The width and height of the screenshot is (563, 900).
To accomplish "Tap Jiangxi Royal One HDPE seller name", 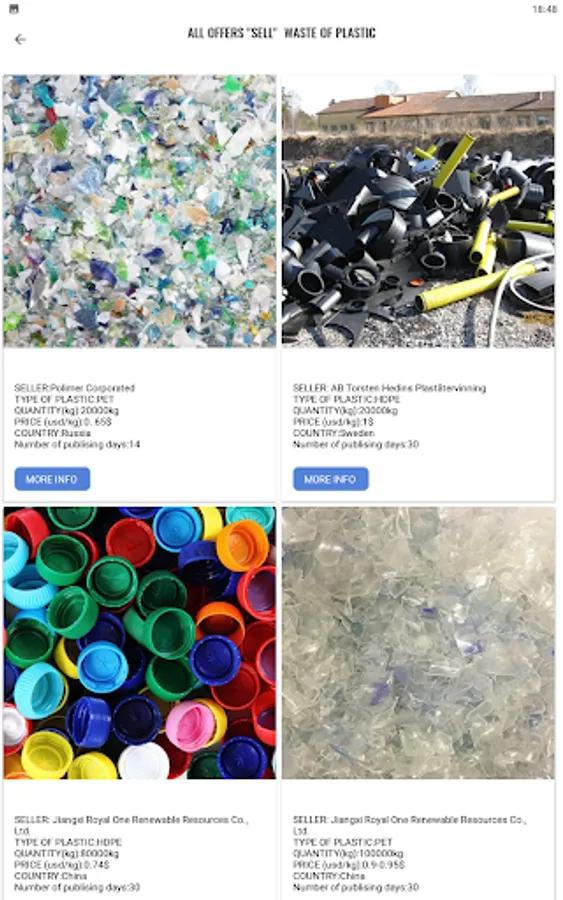I will (131, 825).
